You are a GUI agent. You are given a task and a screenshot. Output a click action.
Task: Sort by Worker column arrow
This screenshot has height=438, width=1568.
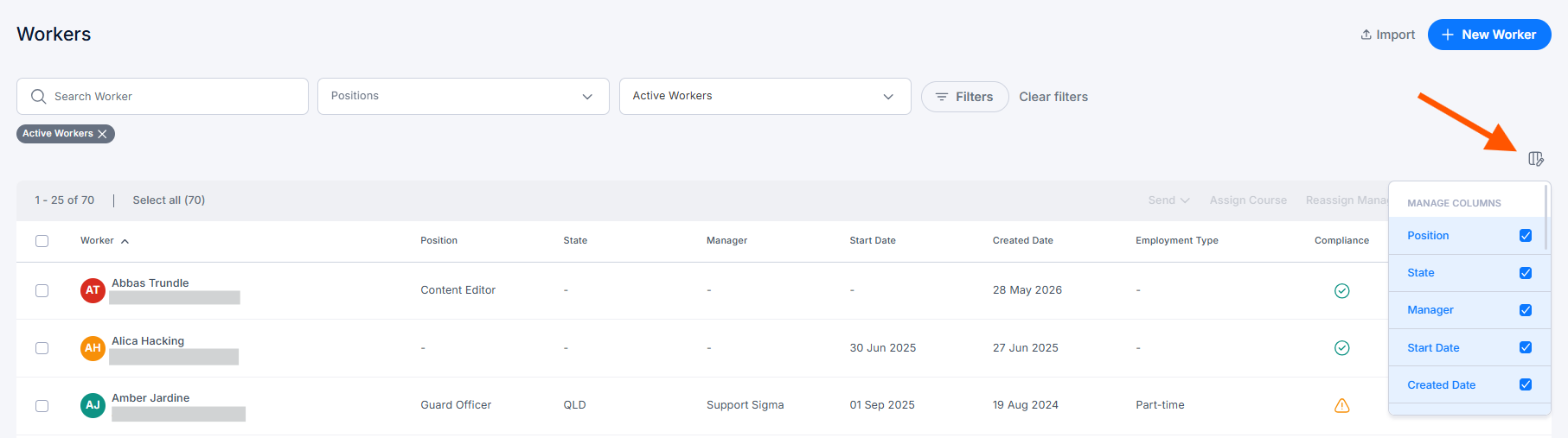[125, 241]
